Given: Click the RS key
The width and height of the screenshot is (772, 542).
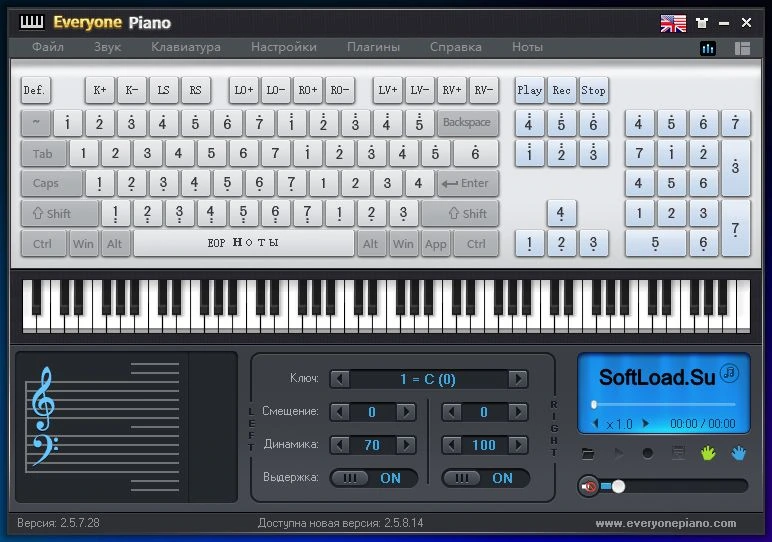Looking at the screenshot, I should [195, 90].
